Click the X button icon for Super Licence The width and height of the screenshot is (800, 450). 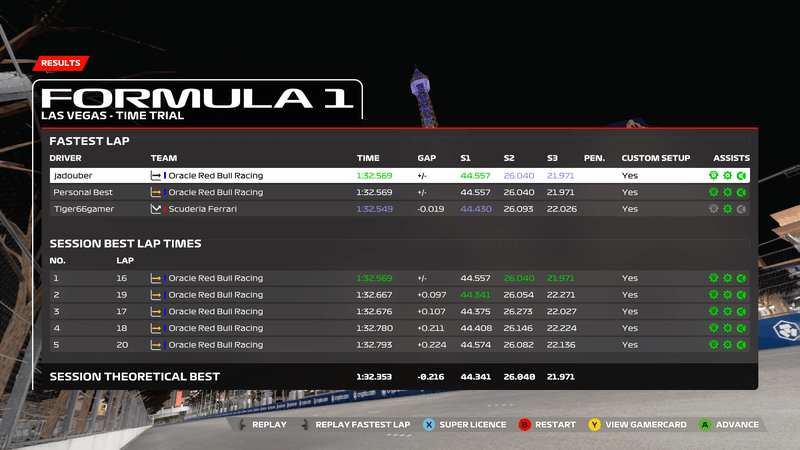tap(429, 424)
